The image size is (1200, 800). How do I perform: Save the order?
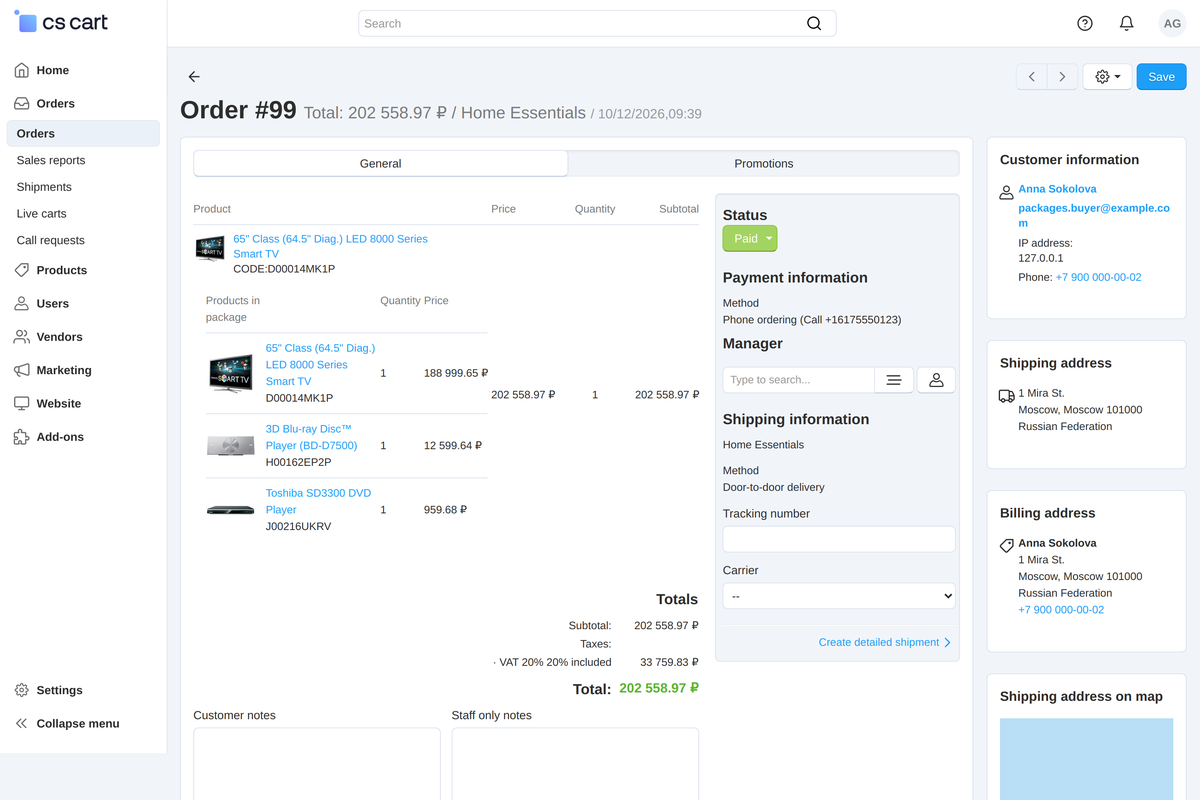coord(1161,77)
